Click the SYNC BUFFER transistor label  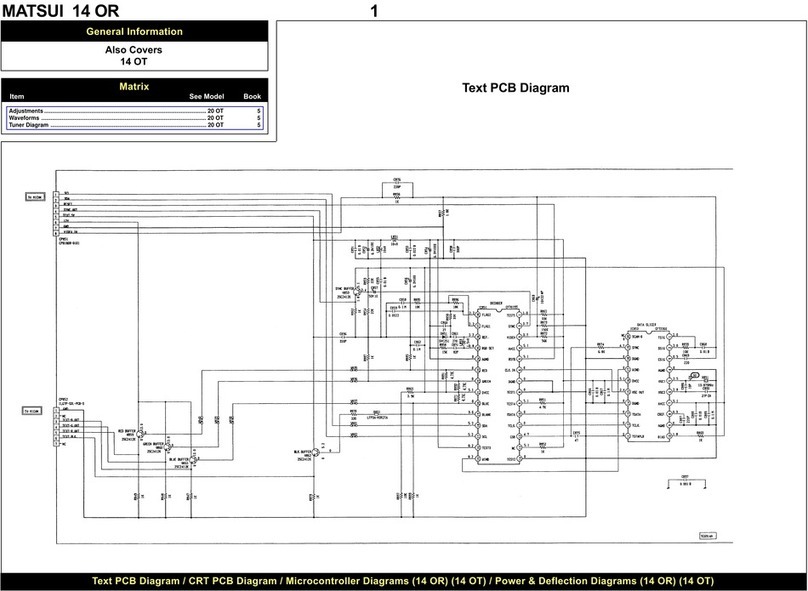[343, 289]
